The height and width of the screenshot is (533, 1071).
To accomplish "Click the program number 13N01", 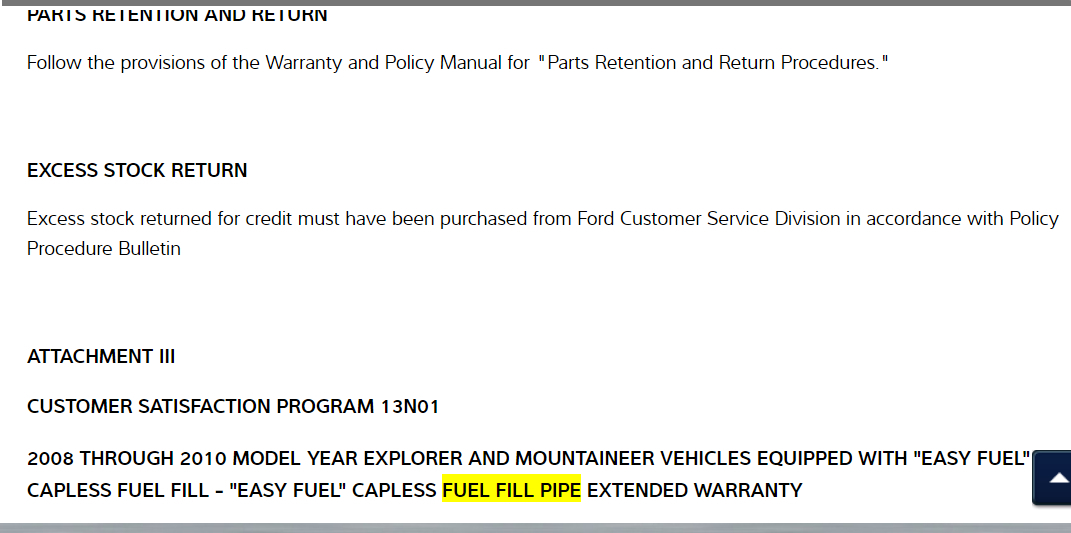I will [x=409, y=406].
